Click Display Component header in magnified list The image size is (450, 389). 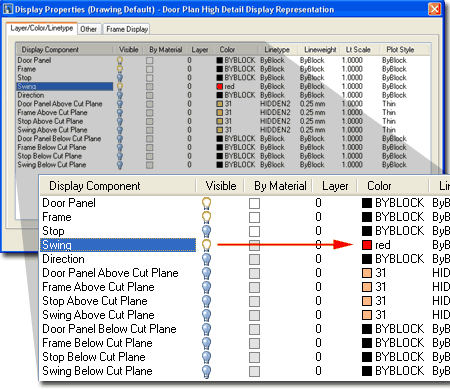click(95, 186)
